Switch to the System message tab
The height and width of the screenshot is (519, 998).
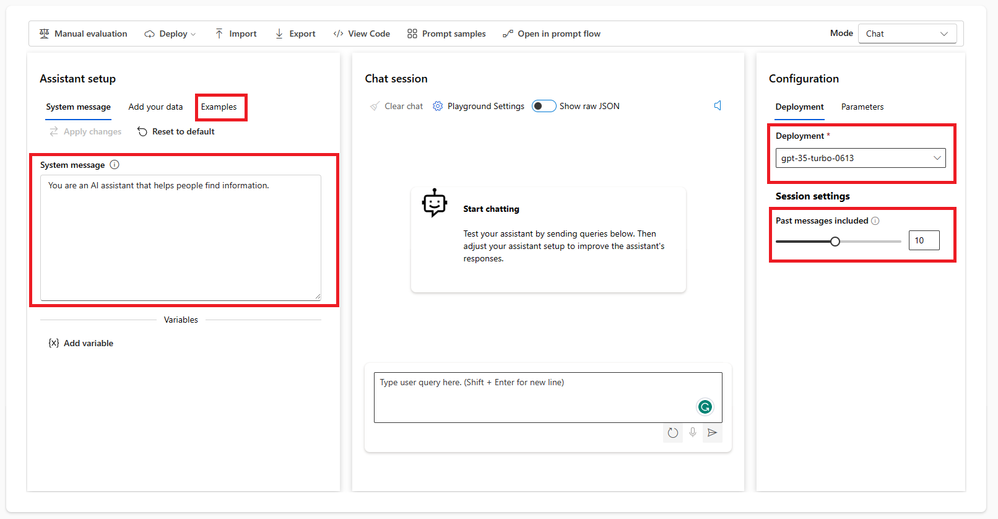78,107
